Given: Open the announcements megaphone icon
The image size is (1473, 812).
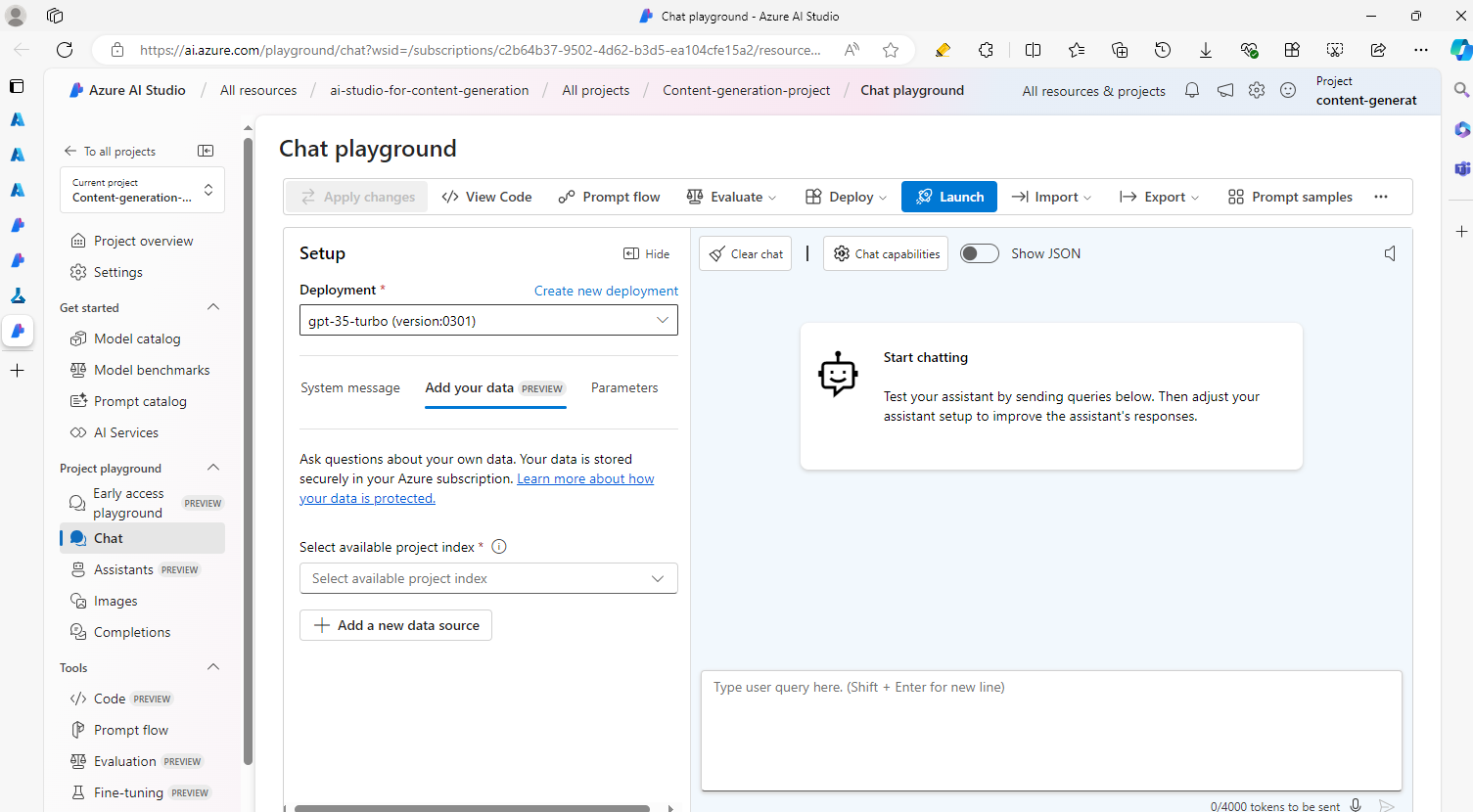Looking at the screenshot, I should (x=1225, y=90).
